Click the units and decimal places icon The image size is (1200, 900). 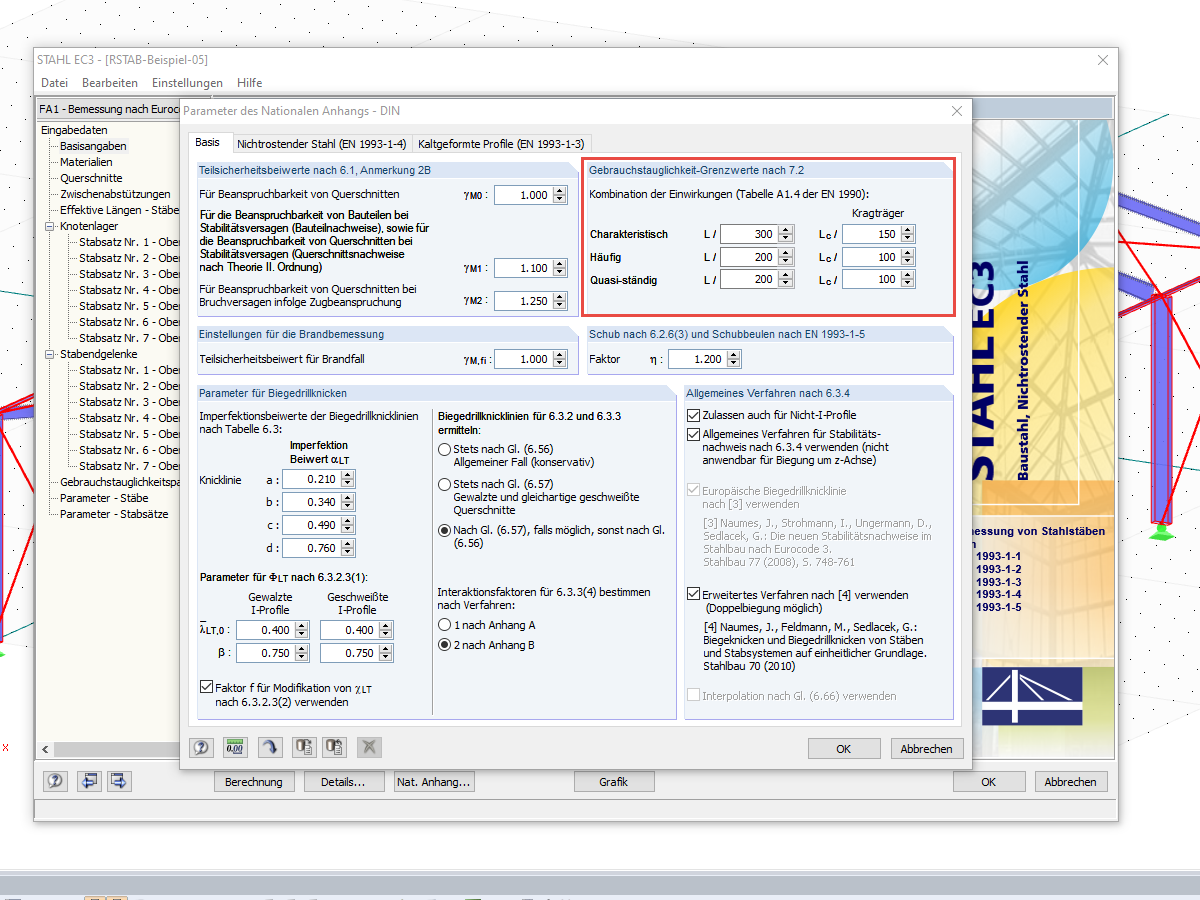coord(235,747)
